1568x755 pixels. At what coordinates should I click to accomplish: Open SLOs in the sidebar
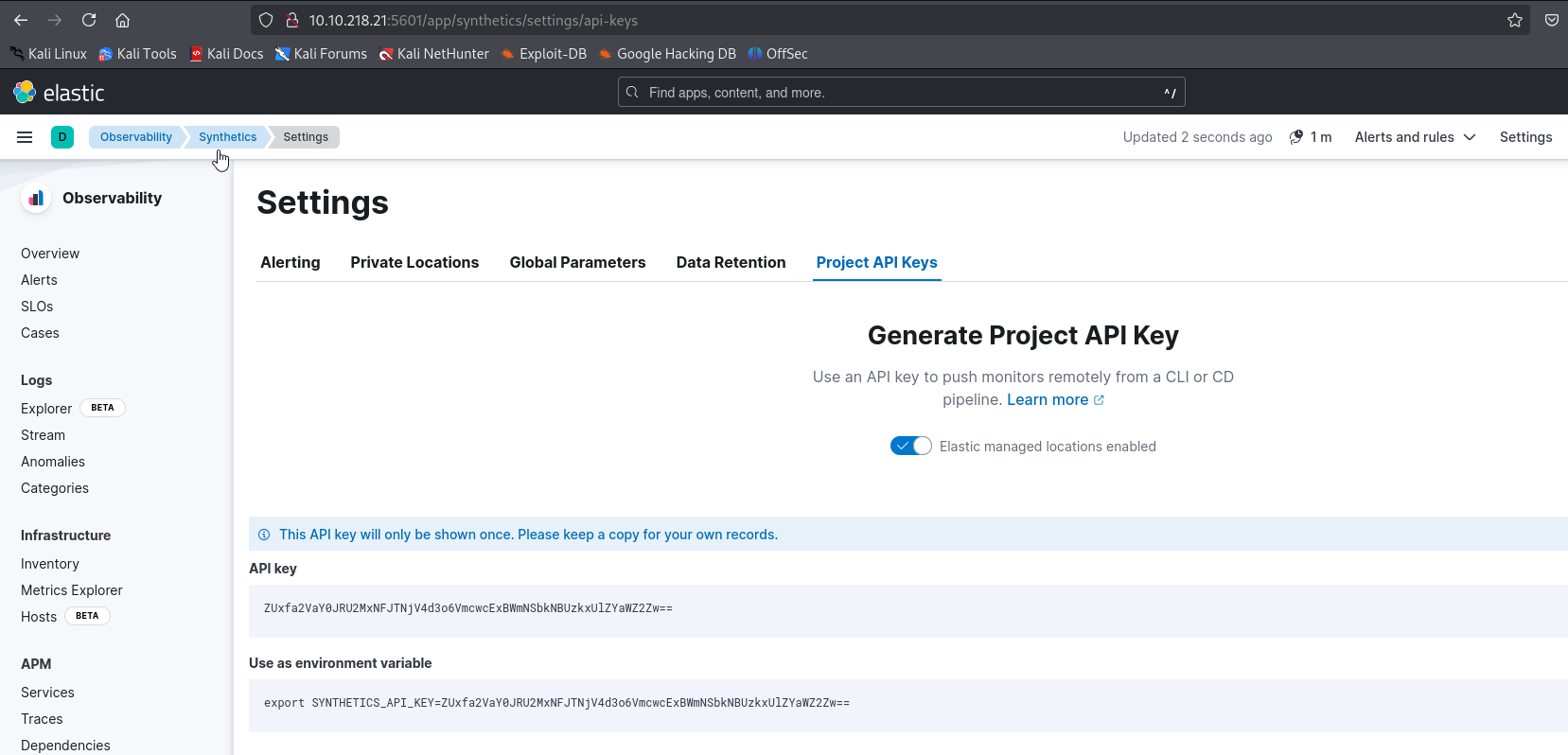click(x=37, y=307)
